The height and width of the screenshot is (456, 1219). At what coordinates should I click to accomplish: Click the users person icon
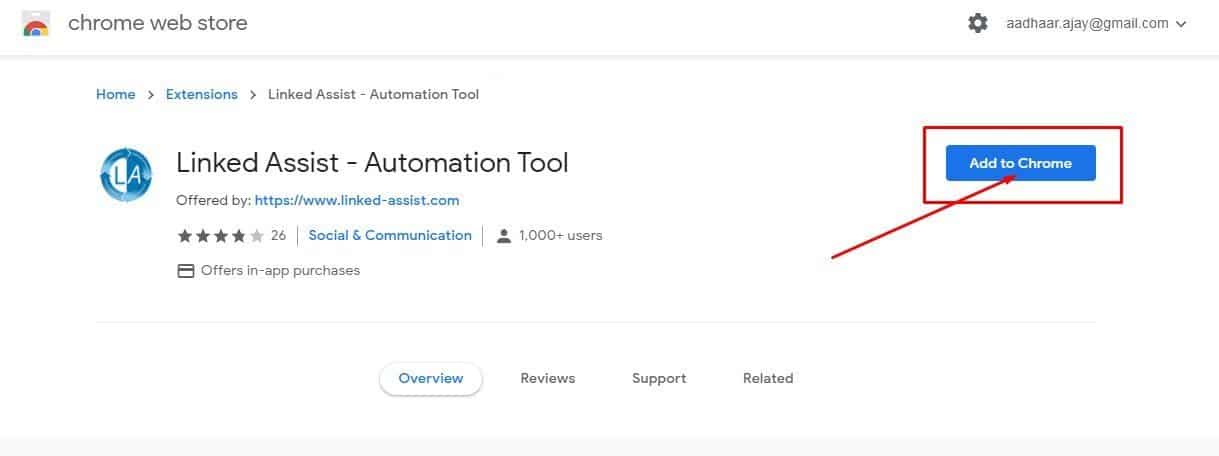pyautogui.click(x=504, y=236)
